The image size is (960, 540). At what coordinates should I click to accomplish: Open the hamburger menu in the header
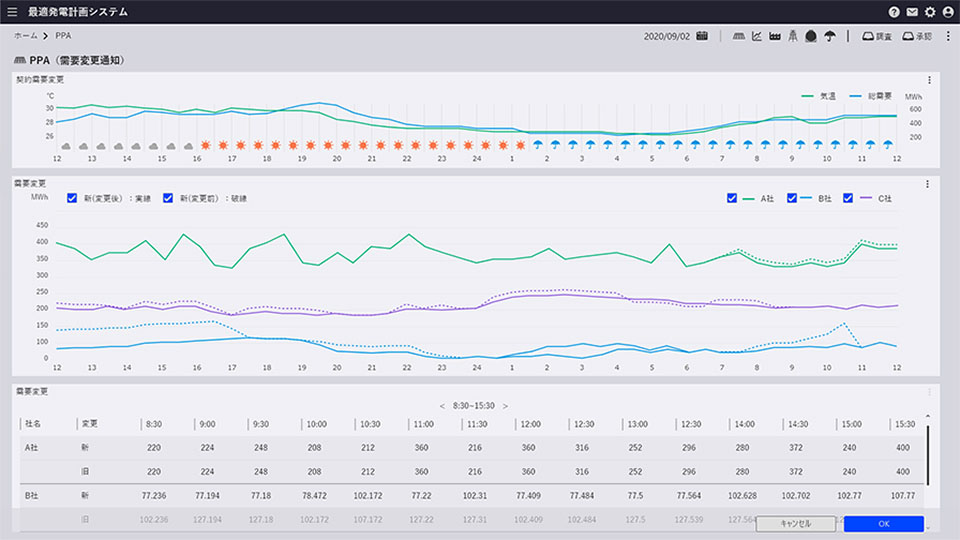click(12, 12)
